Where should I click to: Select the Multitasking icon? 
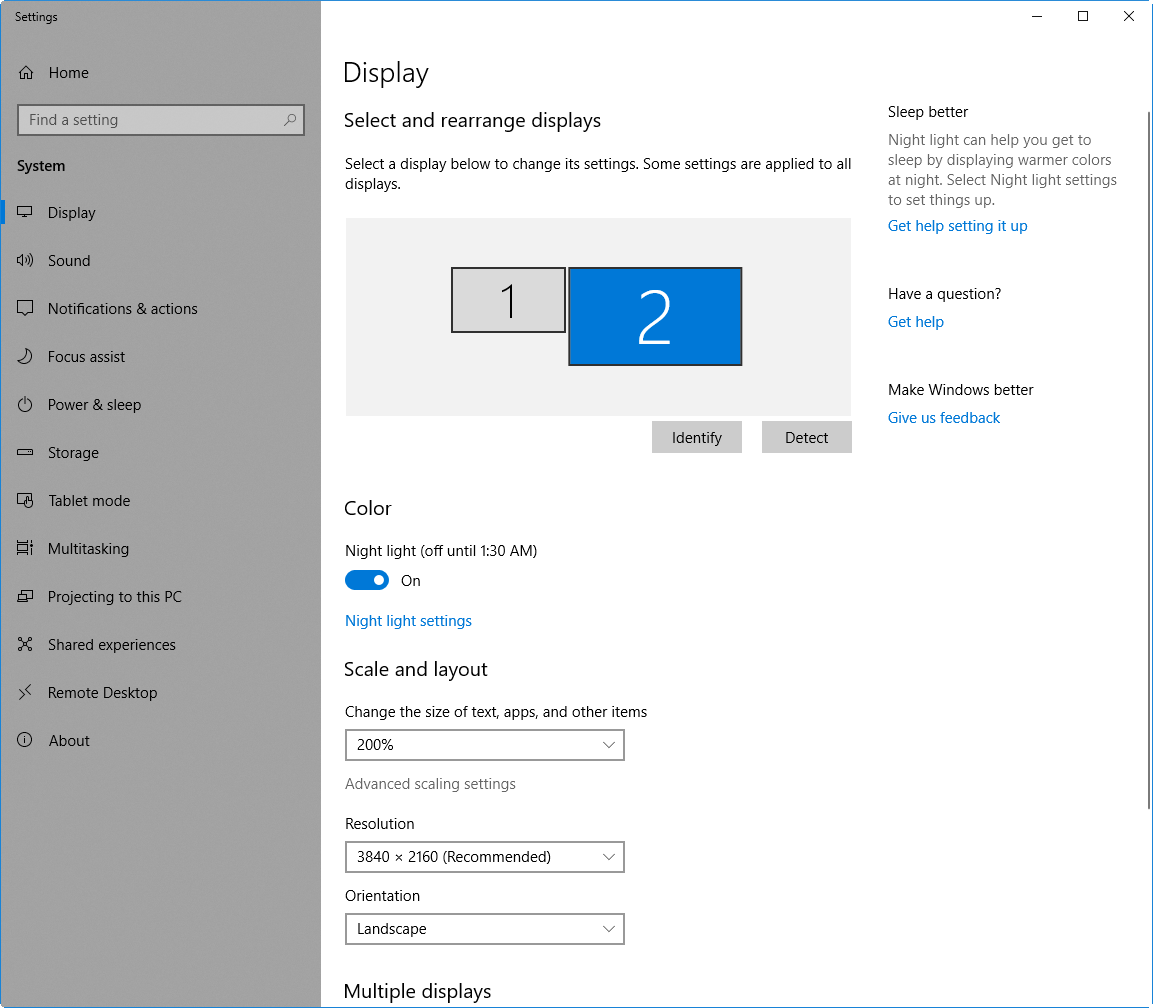[26, 549]
